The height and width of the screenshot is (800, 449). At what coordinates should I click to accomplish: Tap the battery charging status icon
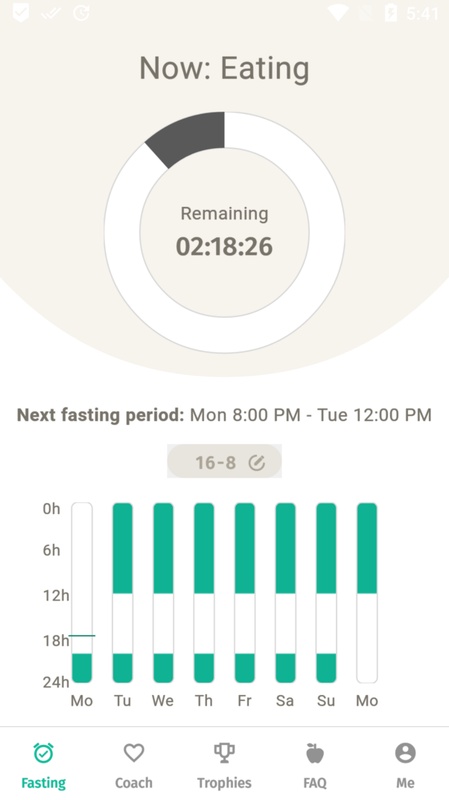(x=391, y=13)
